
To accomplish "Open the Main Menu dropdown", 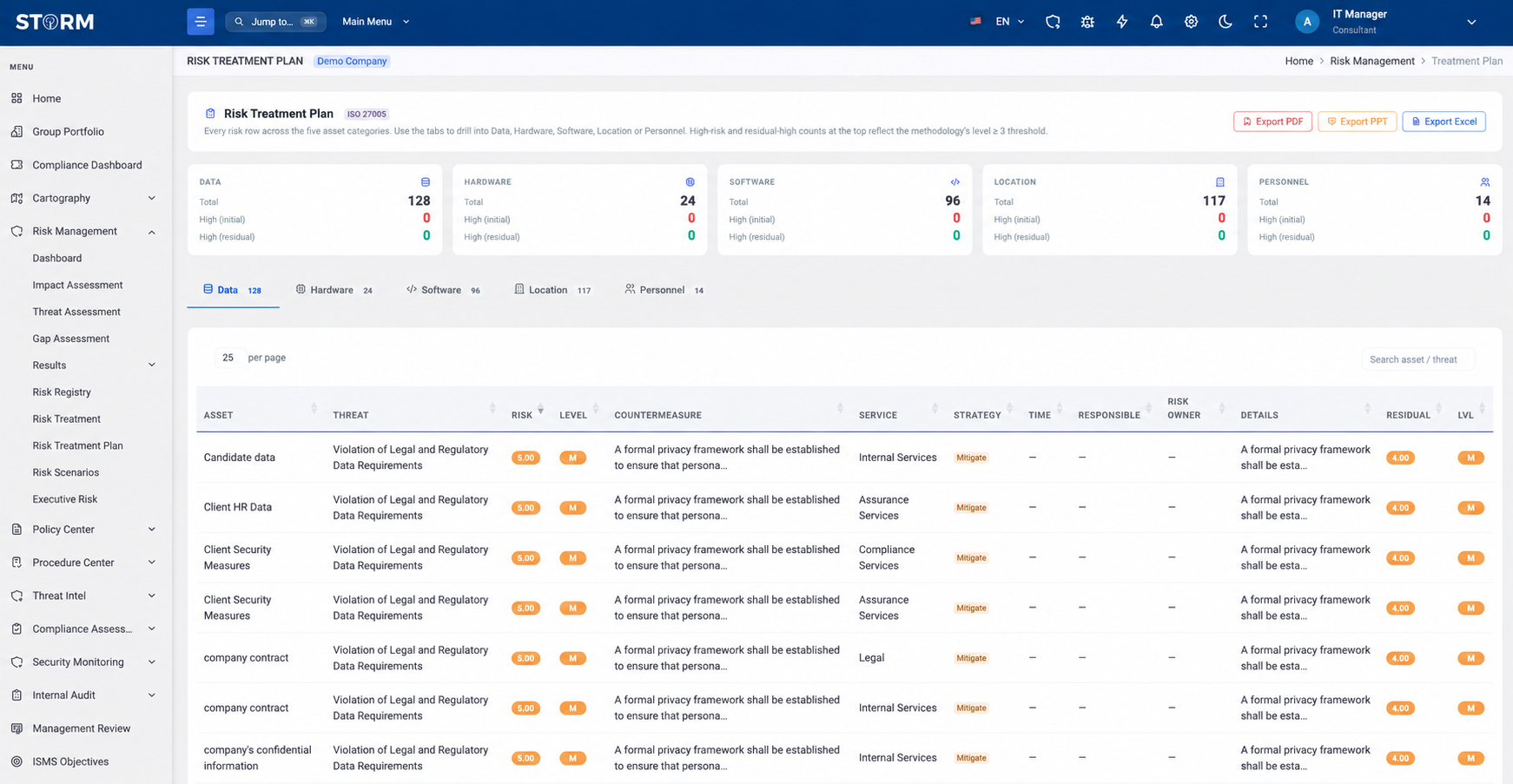I will 375,22.
